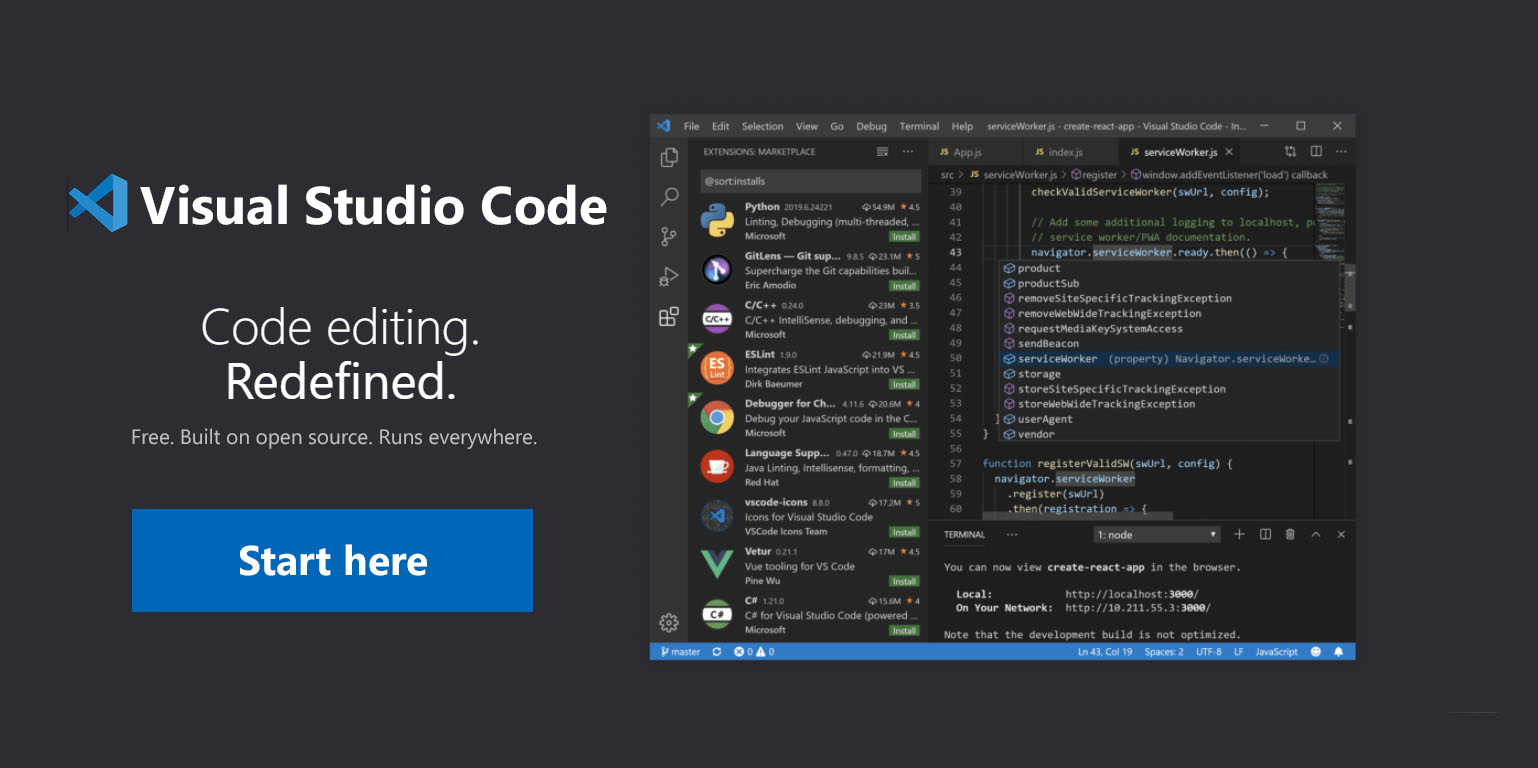Click the split terminal icon
The image size is (1538, 768).
point(1264,534)
